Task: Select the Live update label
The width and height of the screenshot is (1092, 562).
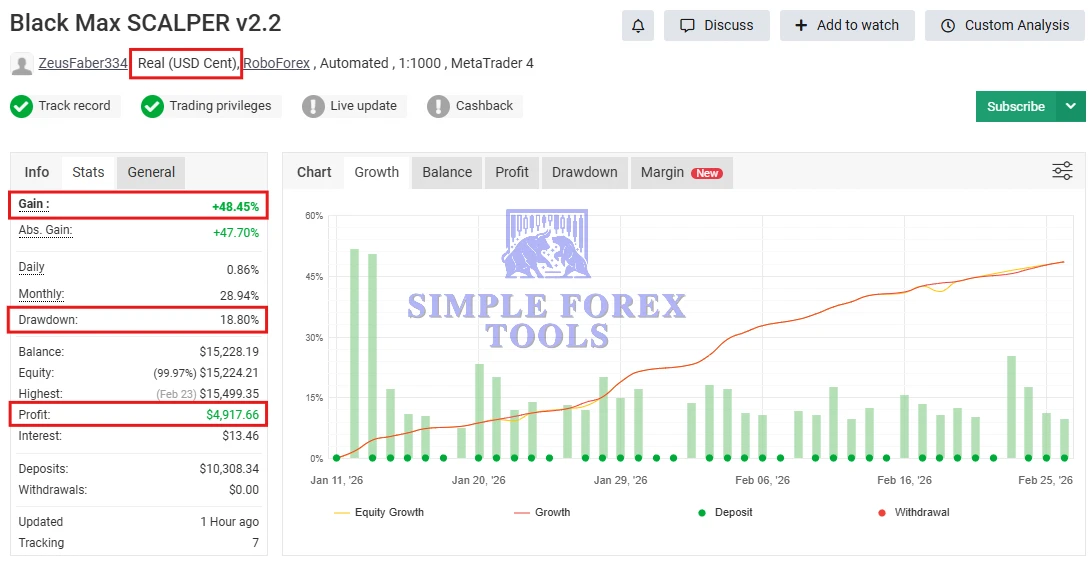Action: pos(364,106)
